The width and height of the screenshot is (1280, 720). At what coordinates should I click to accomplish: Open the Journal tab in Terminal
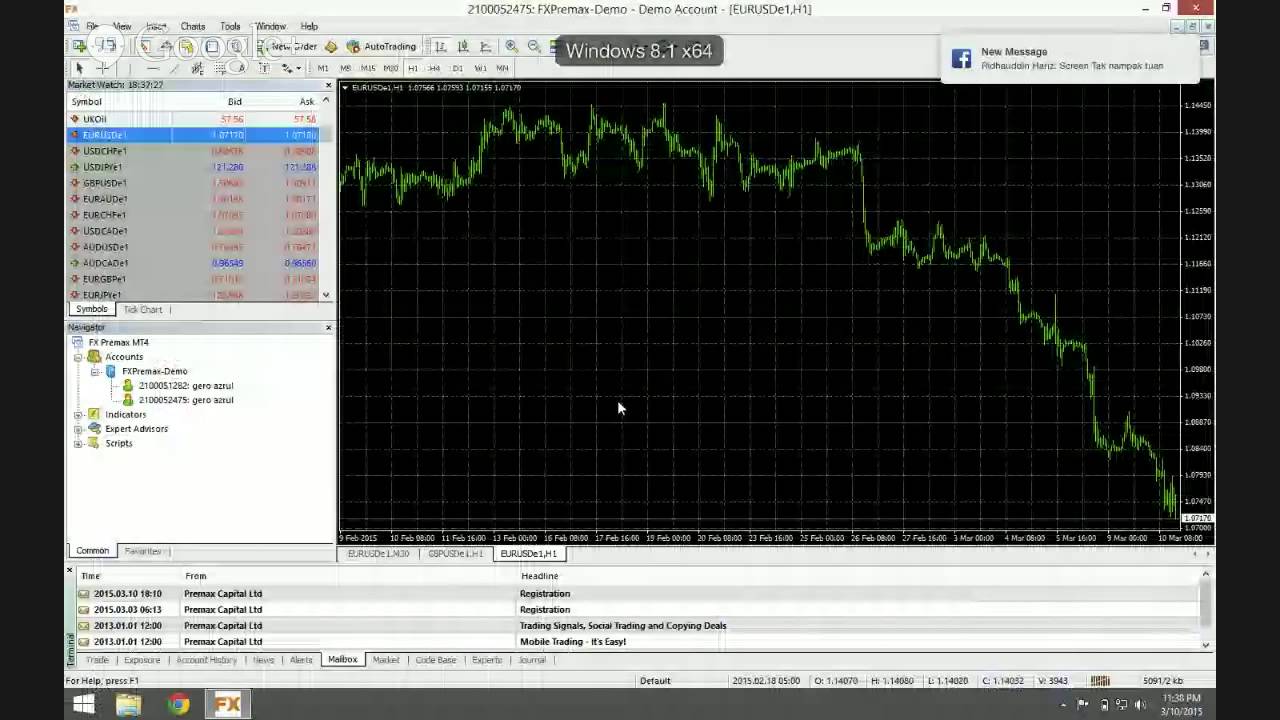(532, 660)
